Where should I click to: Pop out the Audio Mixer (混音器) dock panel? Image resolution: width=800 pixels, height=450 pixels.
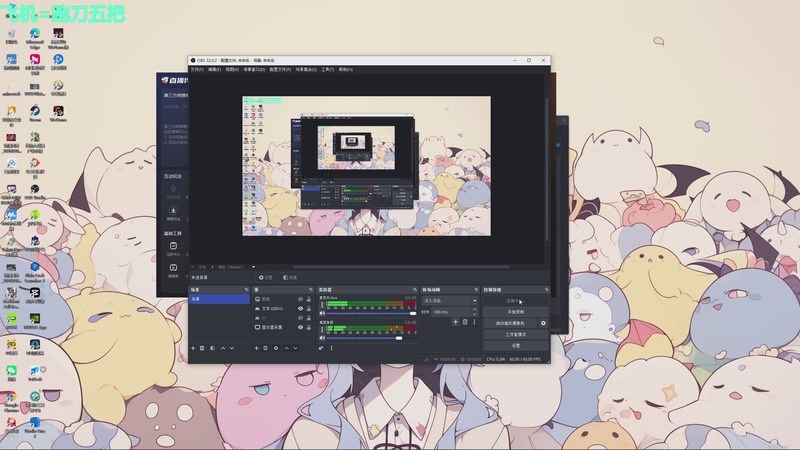[x=415, y=290]
